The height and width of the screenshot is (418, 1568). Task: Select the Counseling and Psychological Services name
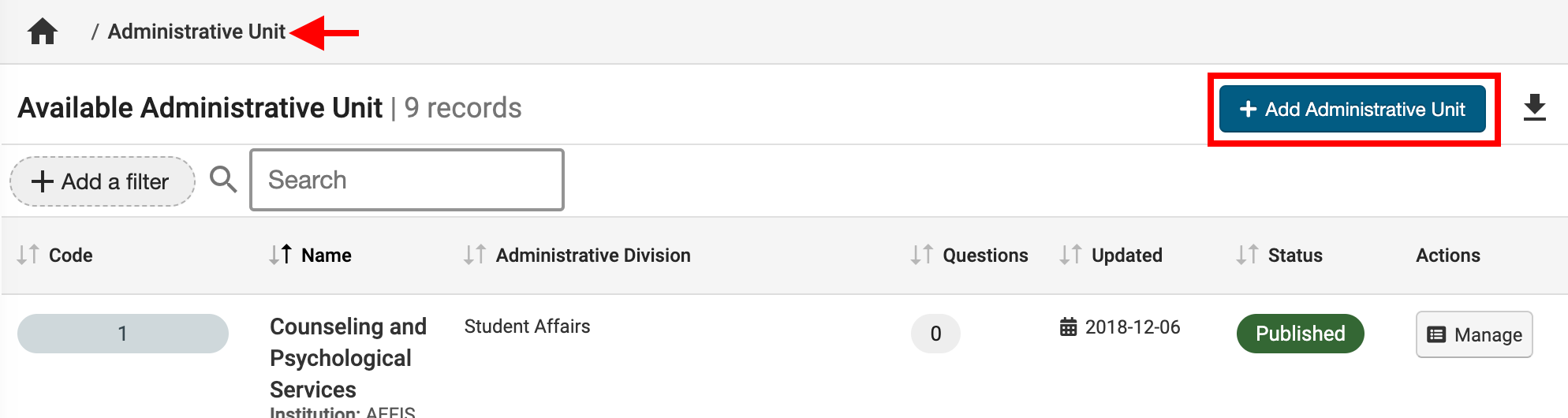(x=348, y=357)
